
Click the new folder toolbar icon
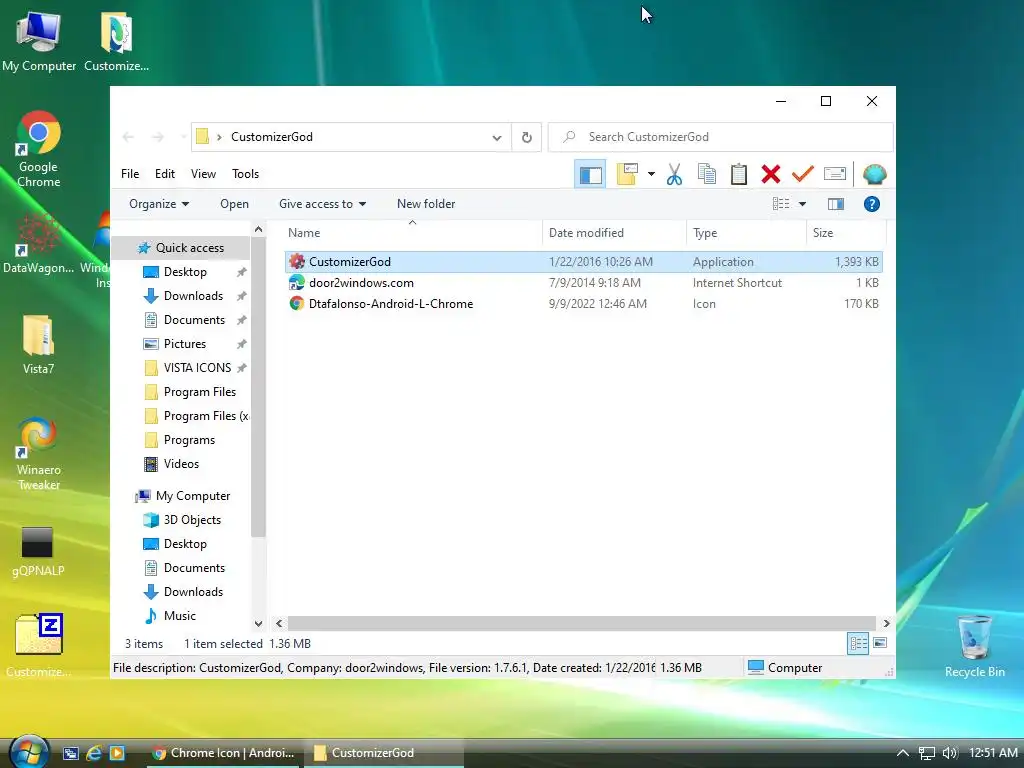pyautogui.click(x=627, y=174)
